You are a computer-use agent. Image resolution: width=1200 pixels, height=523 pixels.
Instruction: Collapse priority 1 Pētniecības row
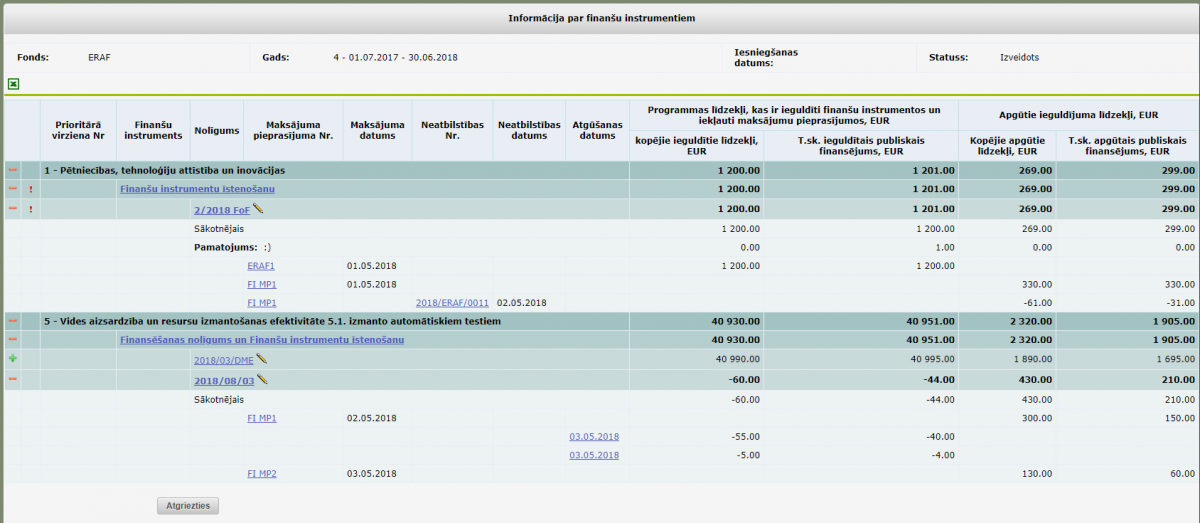[x=13, y=170]
